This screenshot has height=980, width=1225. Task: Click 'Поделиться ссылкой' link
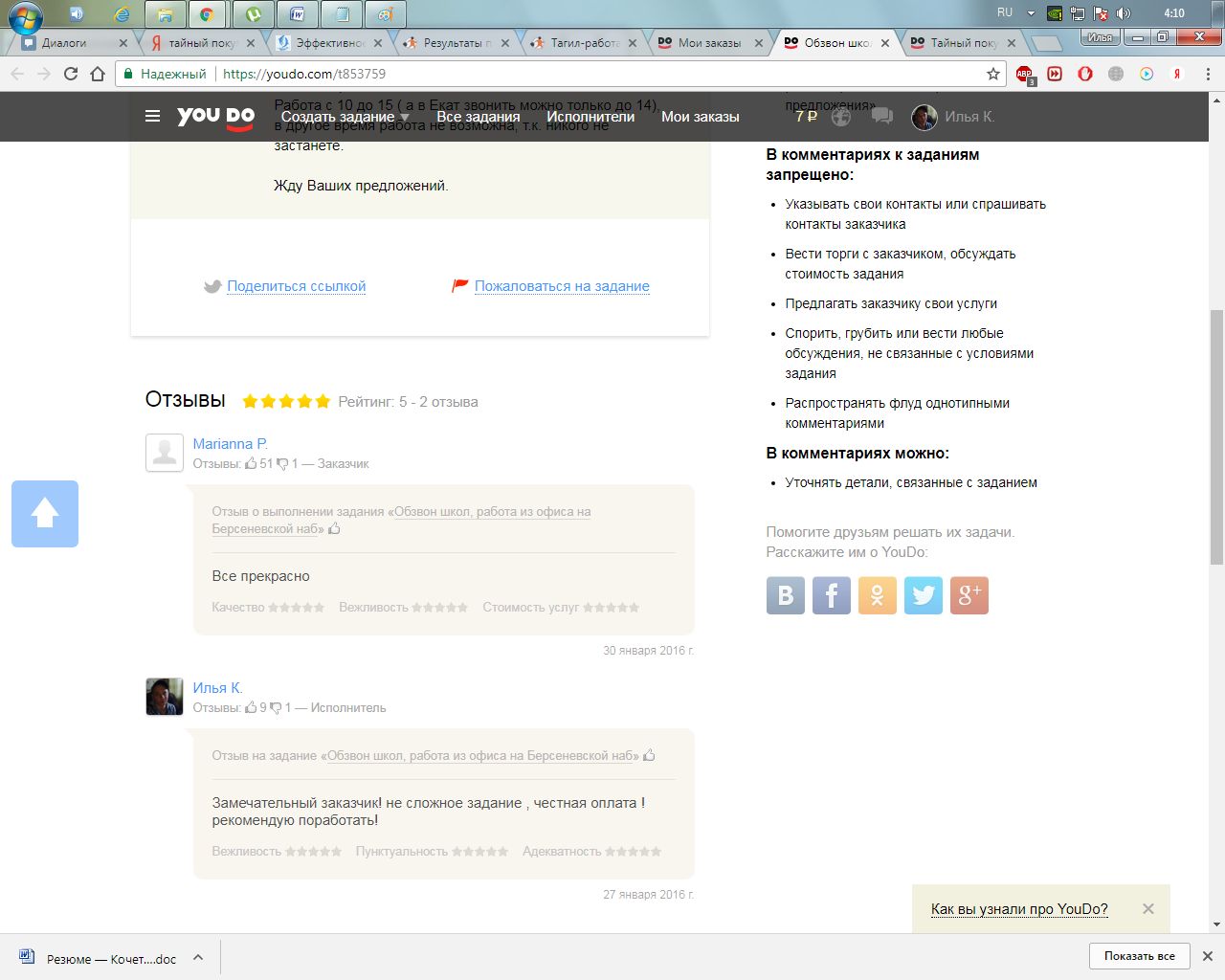(x=296, y=286)
